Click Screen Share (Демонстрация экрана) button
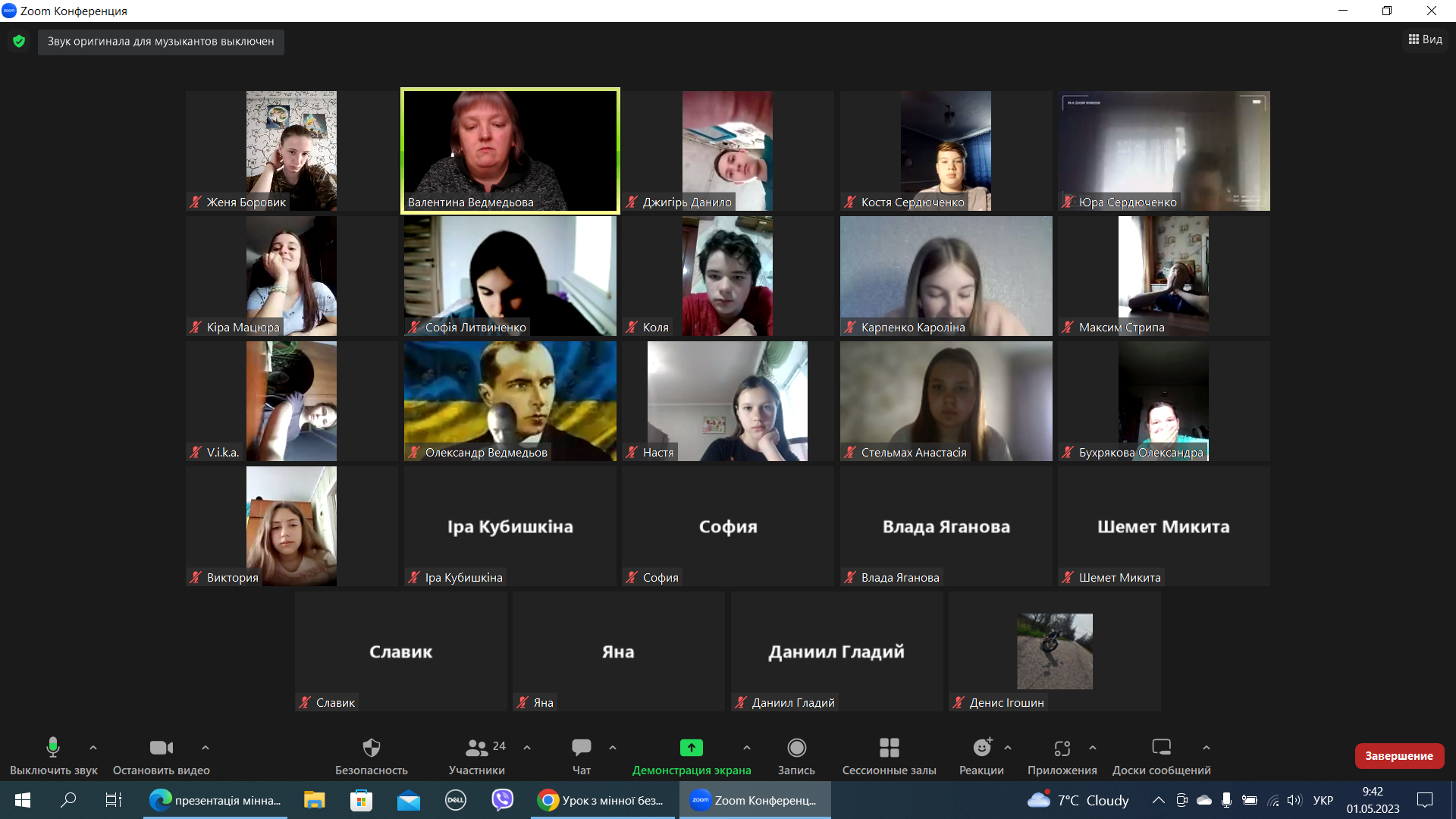Screen dimensions: 1456x819 tap(691, 748)
